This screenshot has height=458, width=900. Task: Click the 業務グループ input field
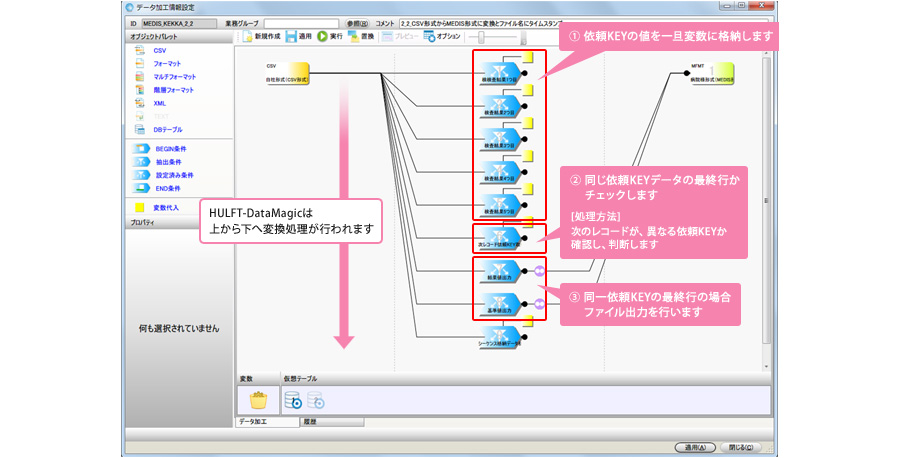pos(299,21)
